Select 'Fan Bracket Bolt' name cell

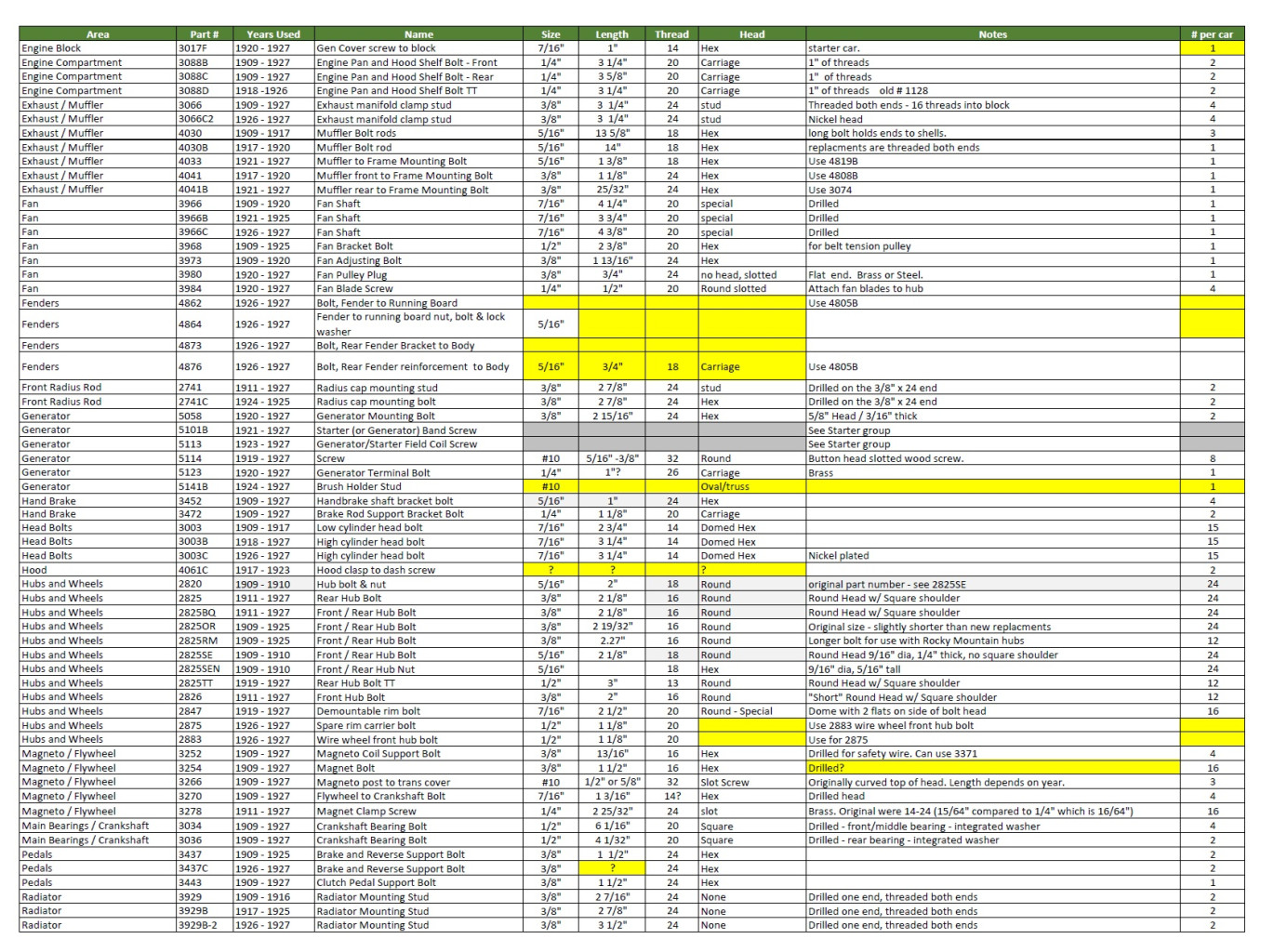coord(418,246)
